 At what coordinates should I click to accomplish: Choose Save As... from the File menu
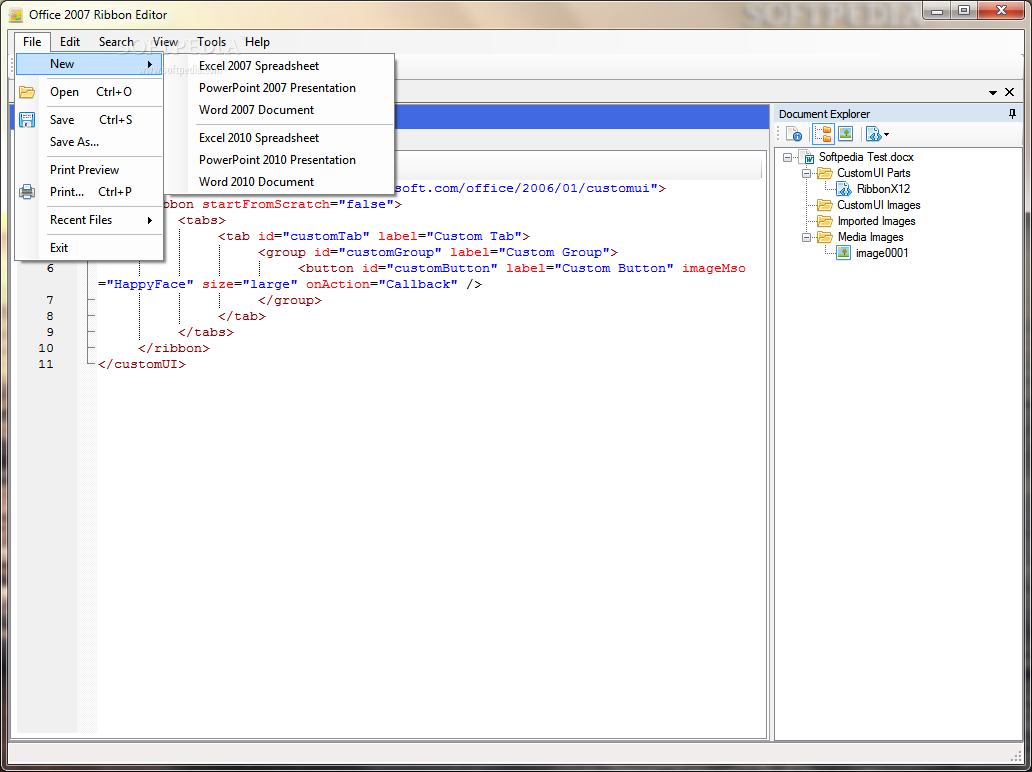tap(89, 142)
